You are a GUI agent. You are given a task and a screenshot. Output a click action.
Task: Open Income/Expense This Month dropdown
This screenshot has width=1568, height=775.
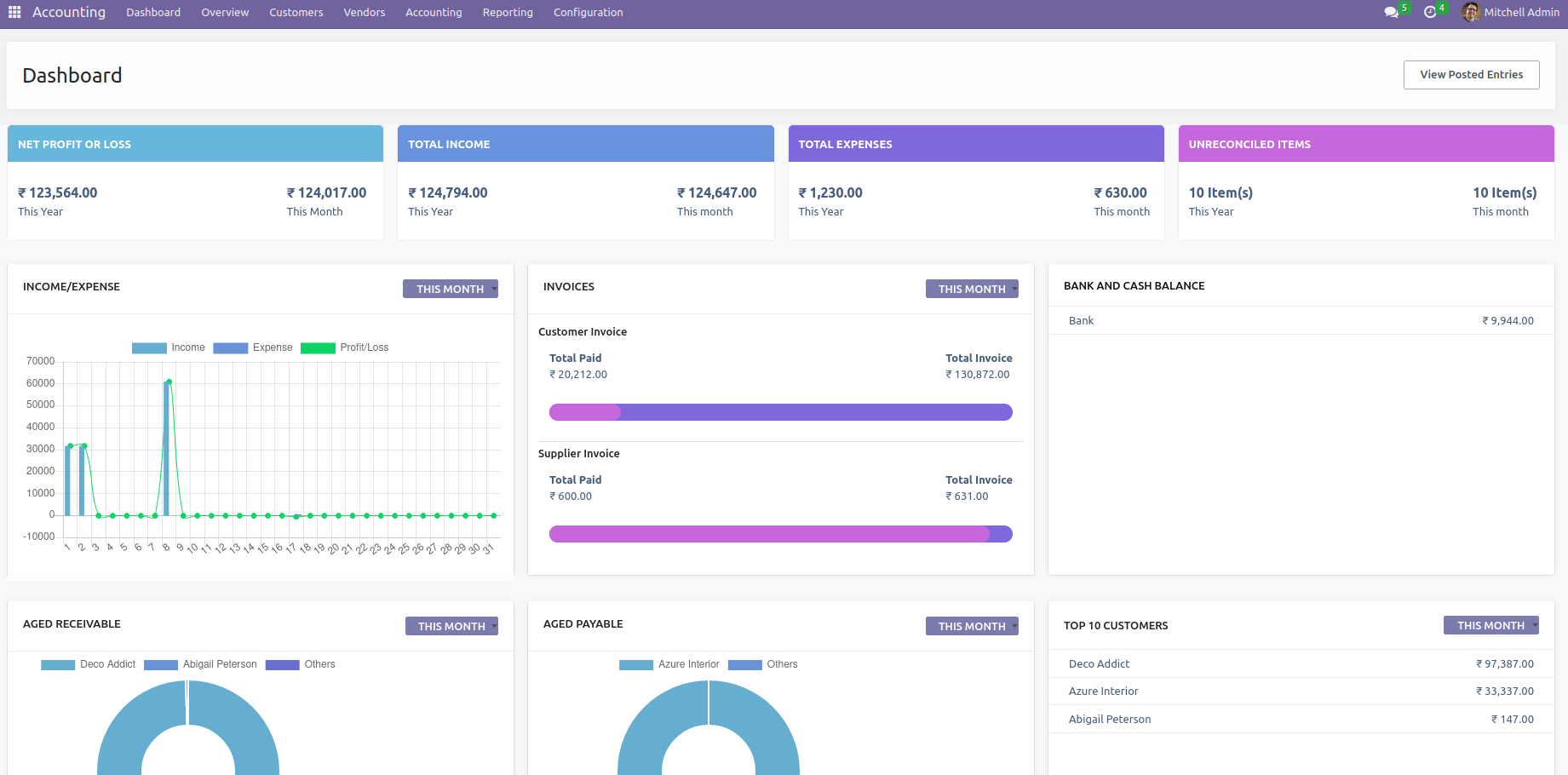pos(451,289)
